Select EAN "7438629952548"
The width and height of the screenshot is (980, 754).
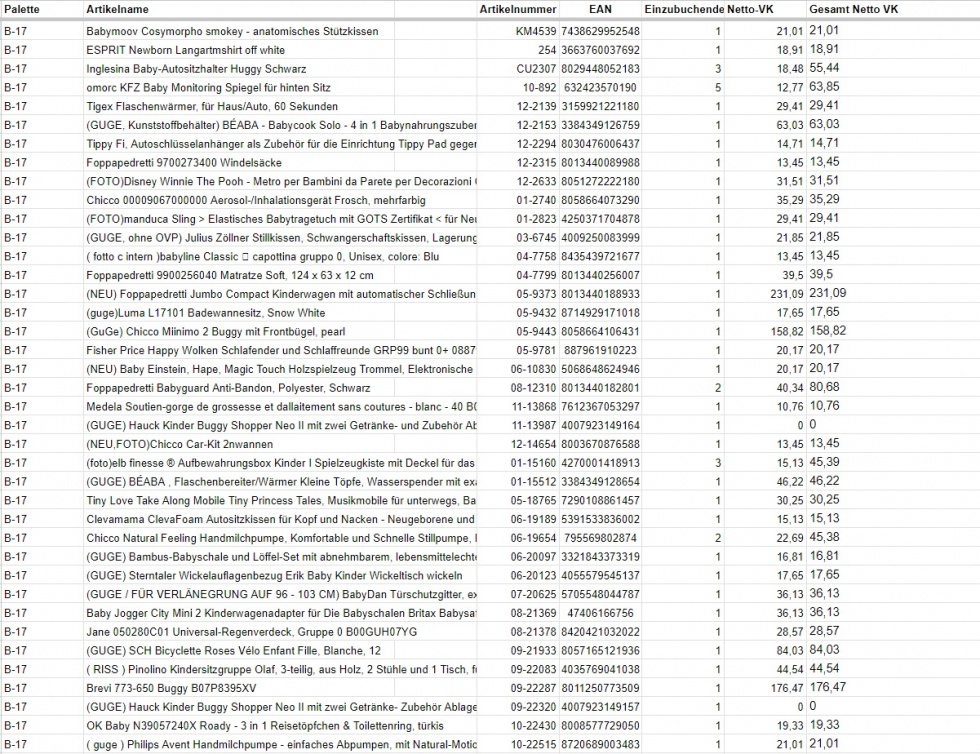tap(601, 31)
